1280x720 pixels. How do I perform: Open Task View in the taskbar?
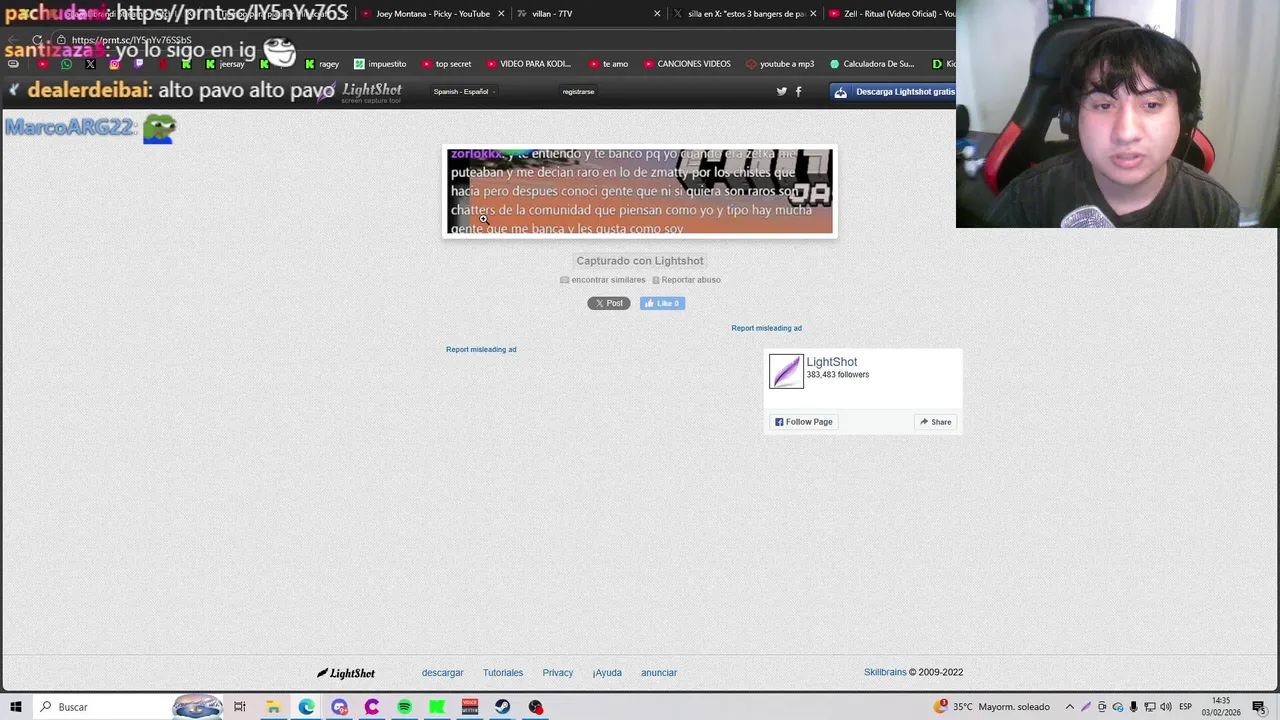pyautogui.click(x=240, y=707)
